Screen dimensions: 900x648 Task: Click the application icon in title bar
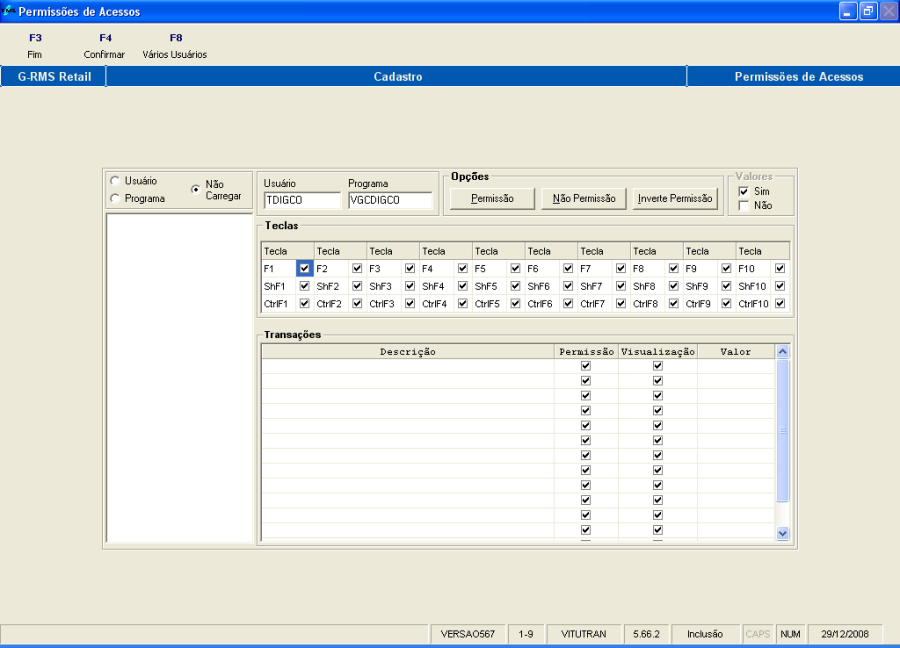click(x=8, y=11)
